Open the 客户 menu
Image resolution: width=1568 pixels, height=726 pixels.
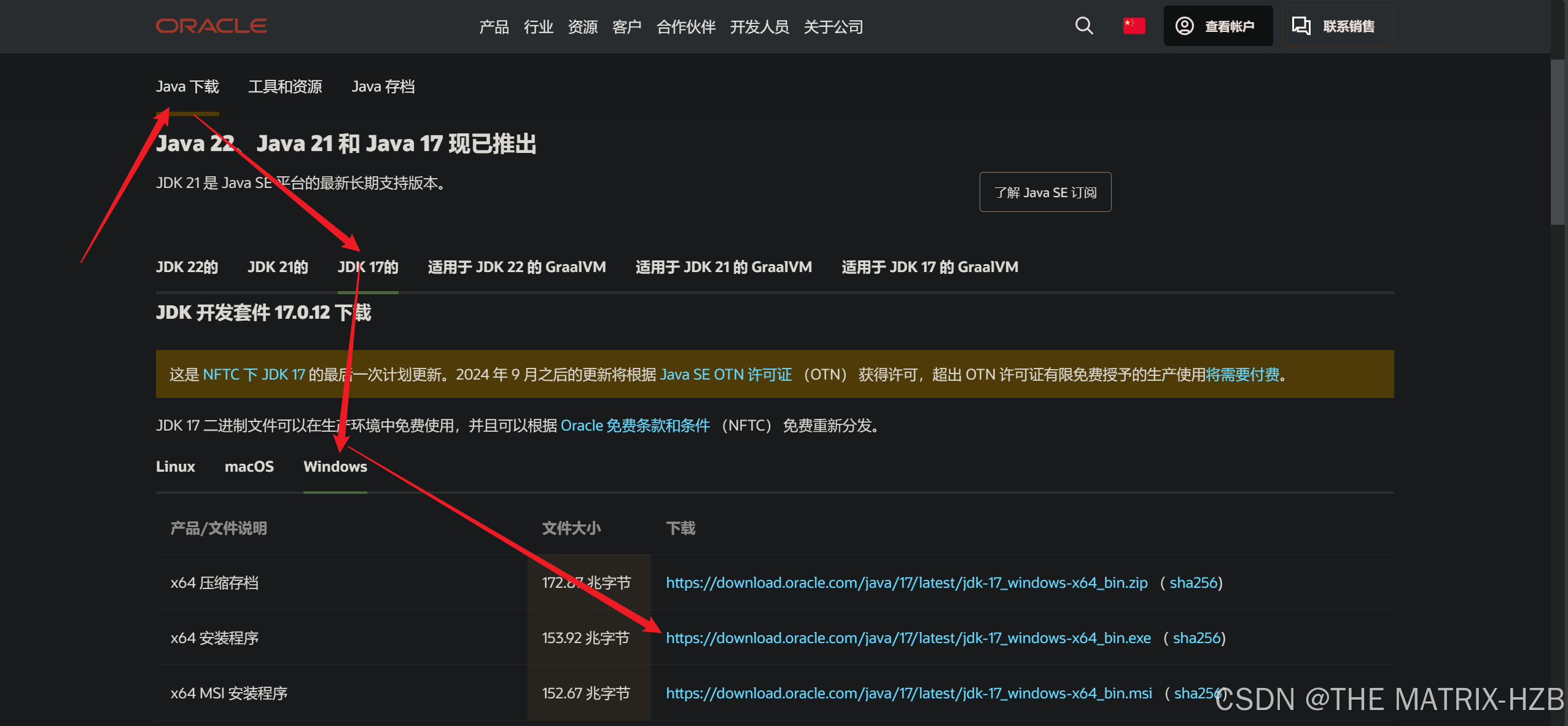coord(627,27)
